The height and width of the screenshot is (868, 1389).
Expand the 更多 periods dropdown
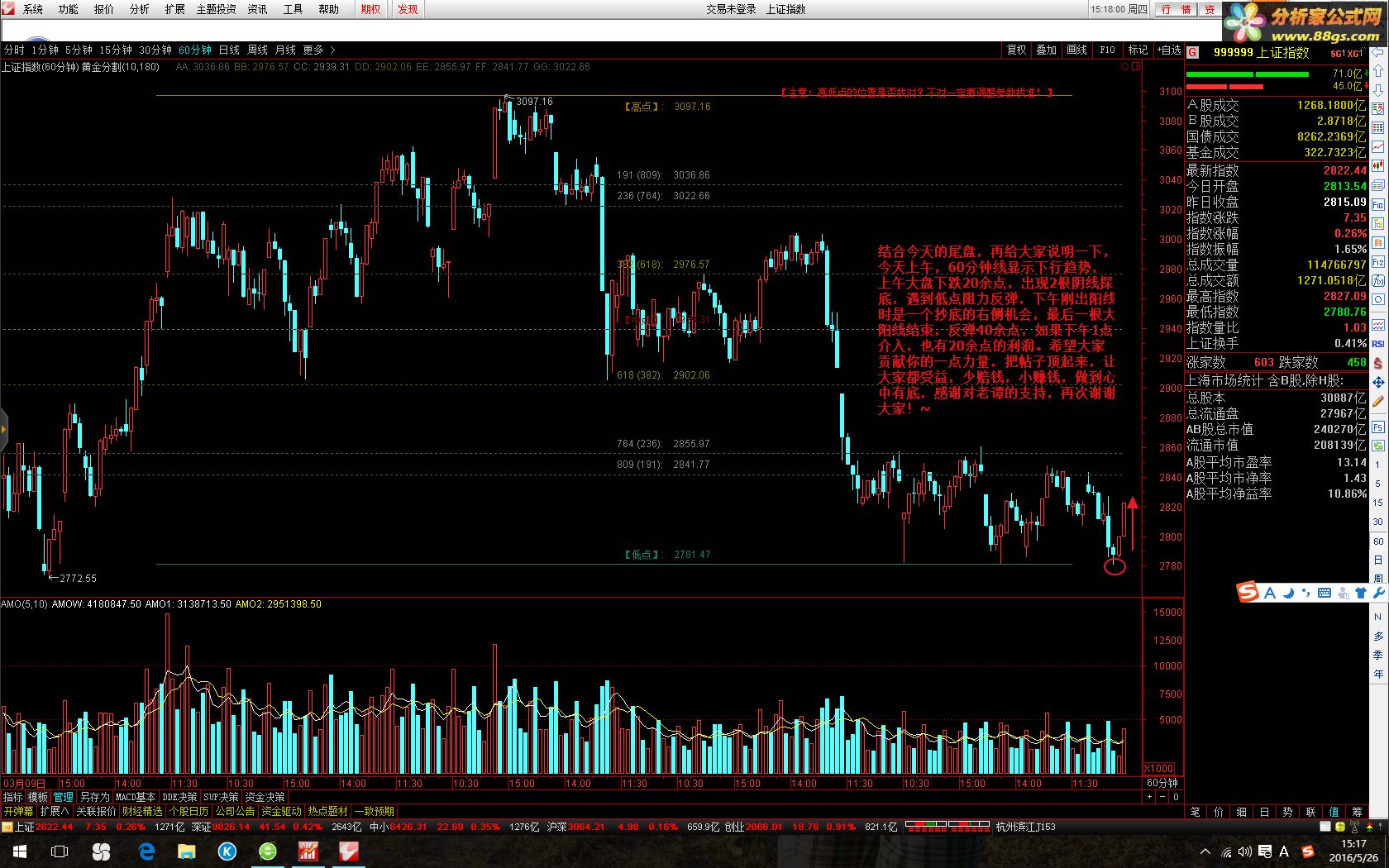tap(318, 50)
